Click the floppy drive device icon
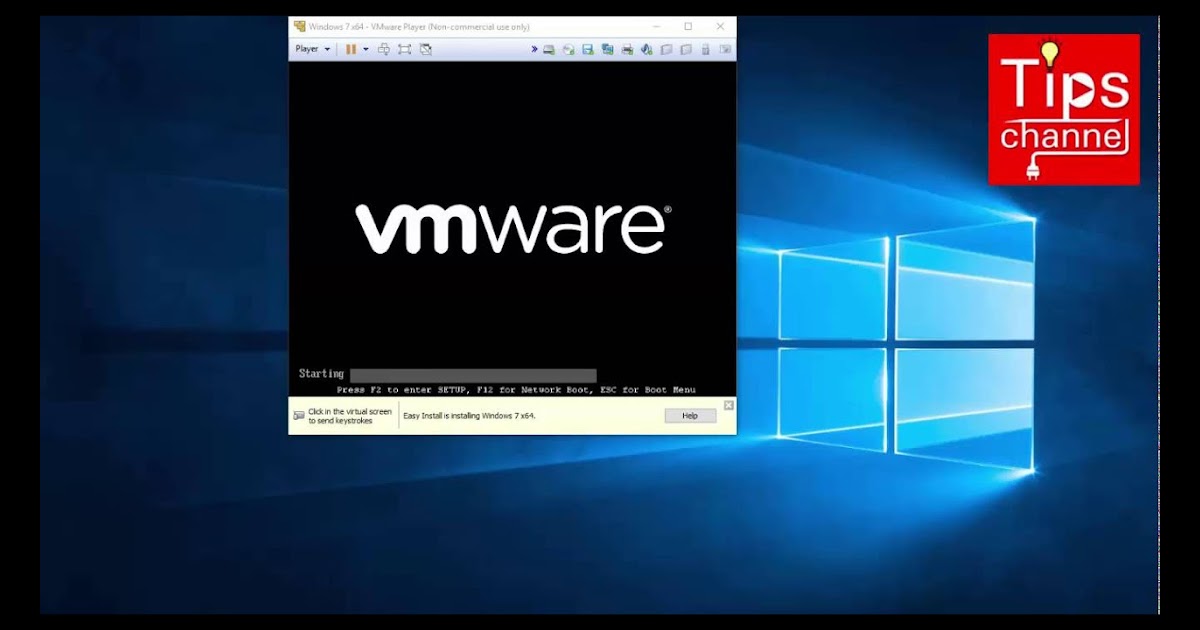Screen dimensions: 1200x630 [x=588, y=49]
